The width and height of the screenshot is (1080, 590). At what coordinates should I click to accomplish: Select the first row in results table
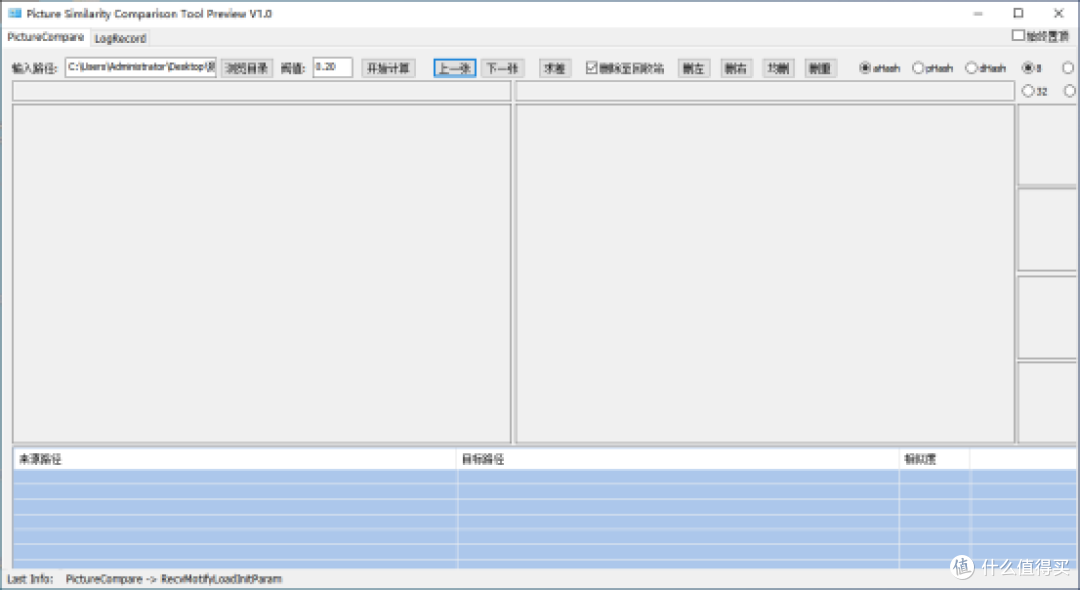(x=544, y=476)
